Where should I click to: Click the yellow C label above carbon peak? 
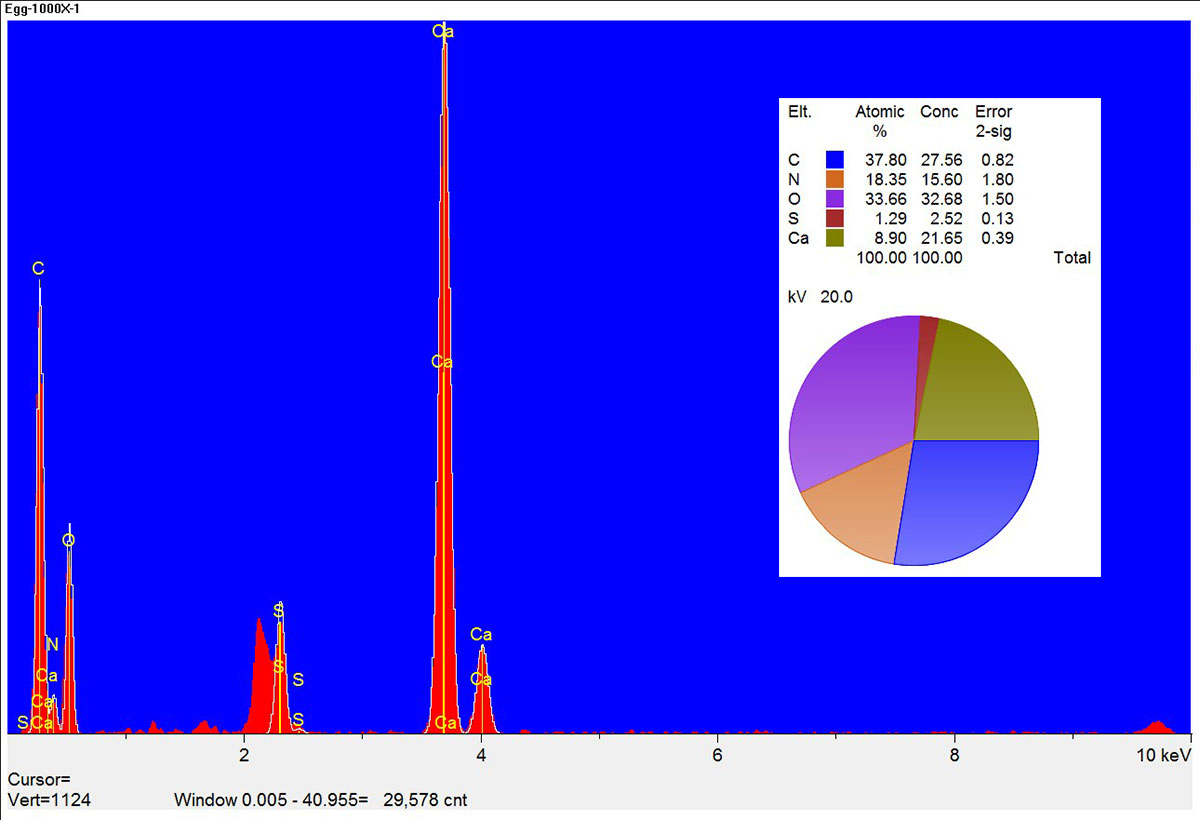tap(38, 269)
